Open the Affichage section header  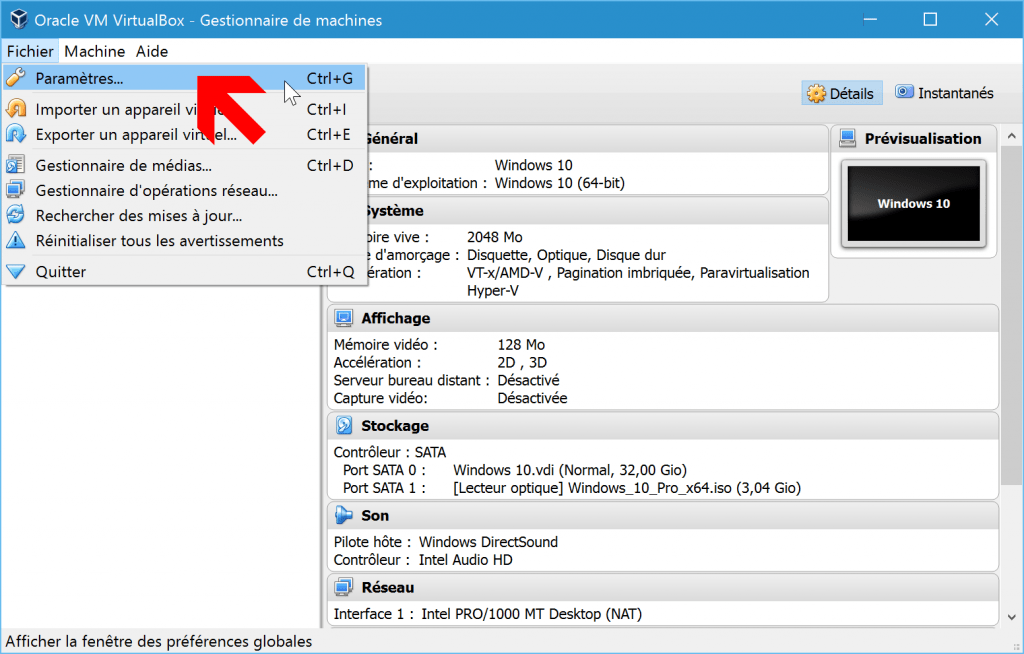663,318
